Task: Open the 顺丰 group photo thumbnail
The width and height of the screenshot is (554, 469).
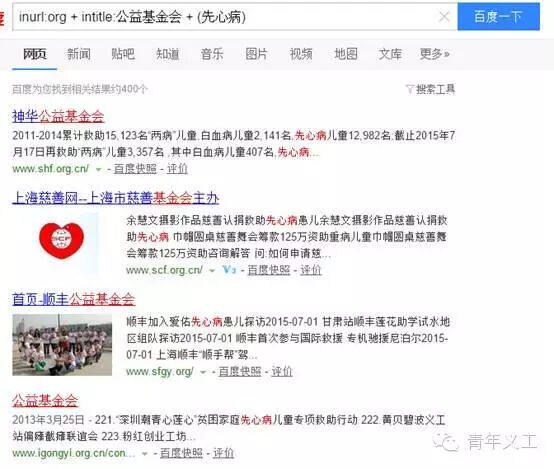Action: point(62,345)
